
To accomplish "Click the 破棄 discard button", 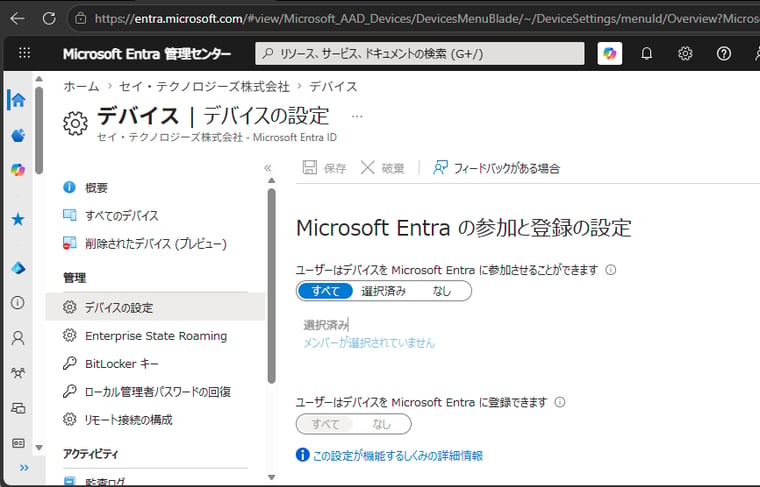I will pyautogui.click(x=382, y=168).
